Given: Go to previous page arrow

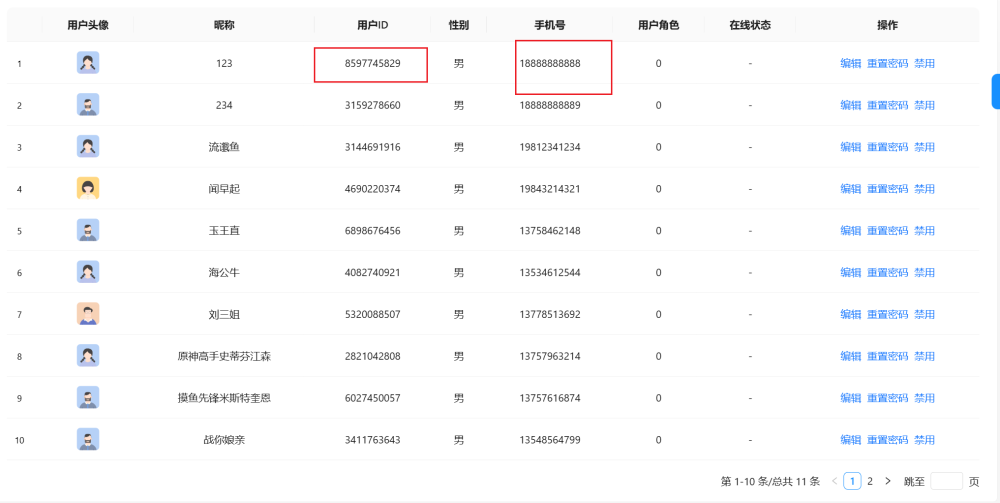Looking at the screenshot, I should click(835, 481).
